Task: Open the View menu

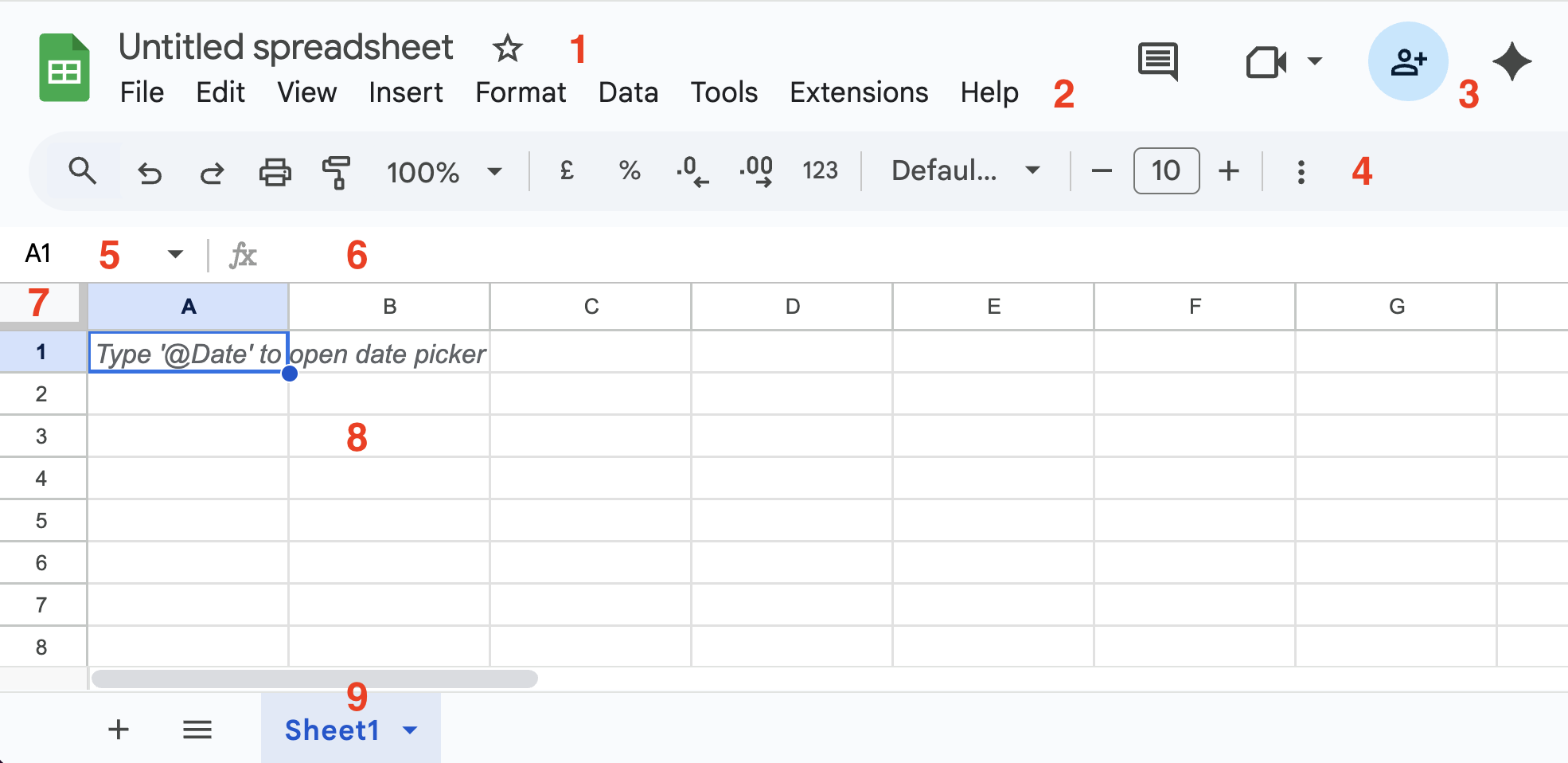Action: (306, 92)
